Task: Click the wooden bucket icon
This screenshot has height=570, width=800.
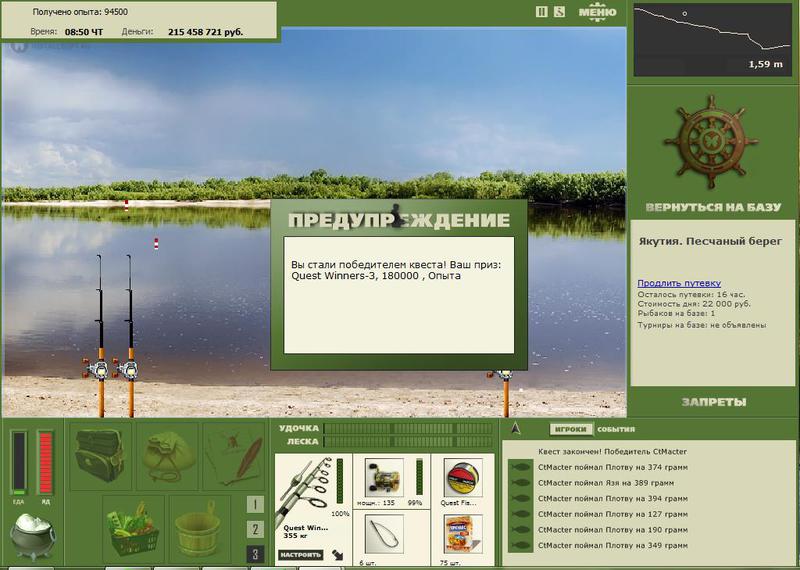Action: point(199,529)
